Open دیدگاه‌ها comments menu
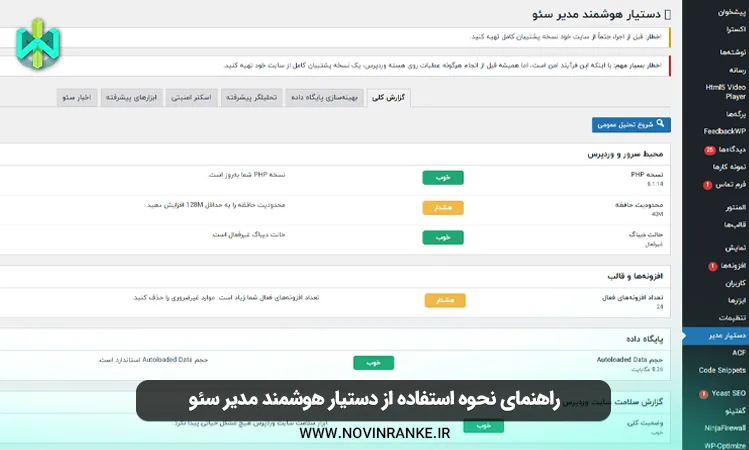This screenshot has width=749, height=450. [x=732, y=150]
